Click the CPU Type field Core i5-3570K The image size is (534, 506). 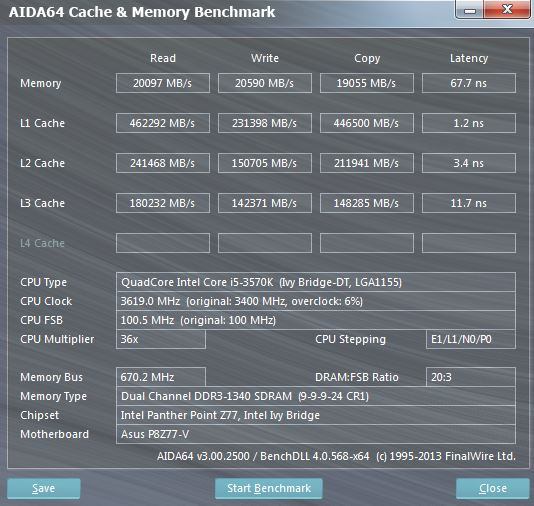tap(316, 282)
